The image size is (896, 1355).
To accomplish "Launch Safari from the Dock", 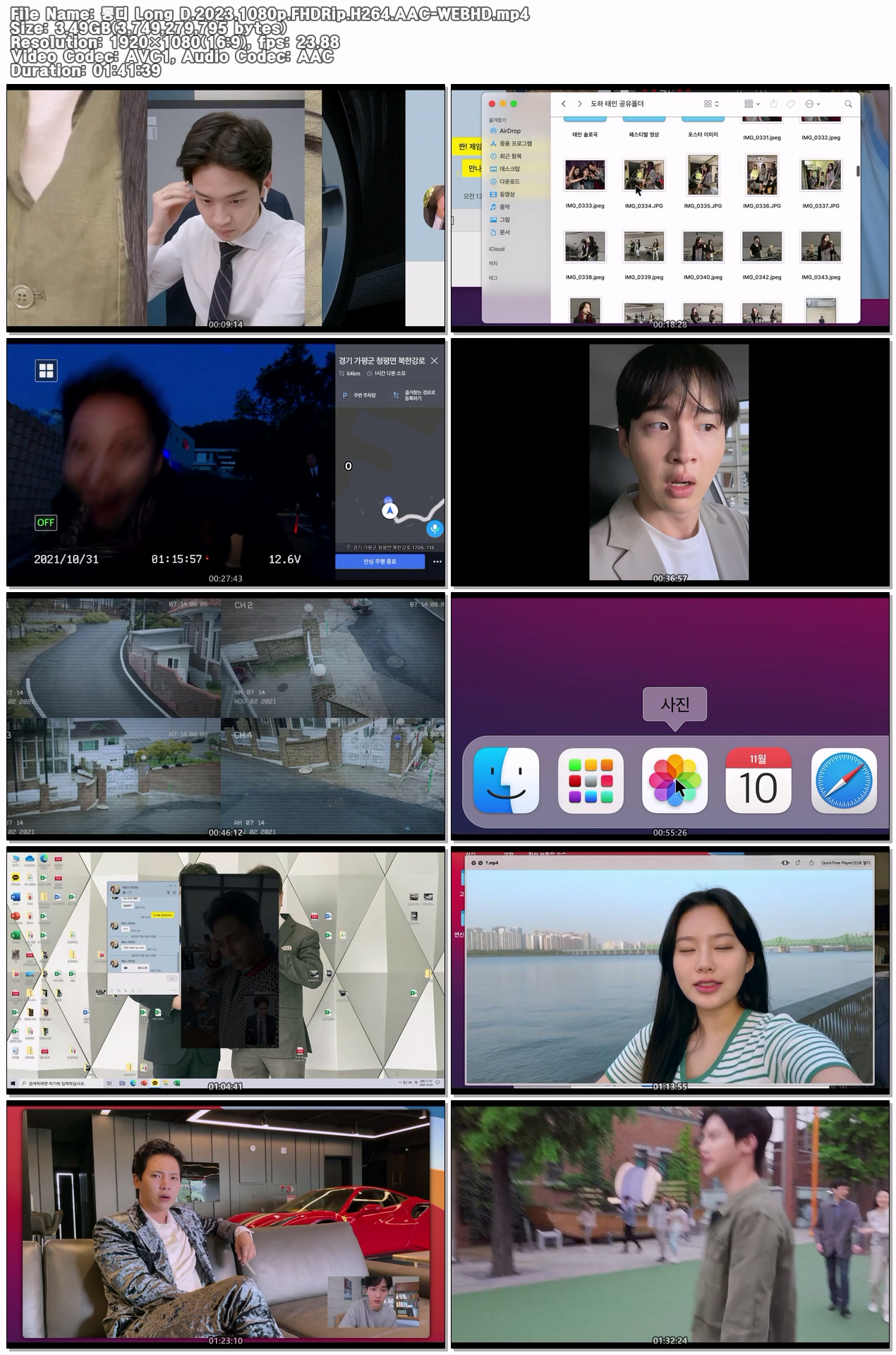I will (x=844, y=781).
